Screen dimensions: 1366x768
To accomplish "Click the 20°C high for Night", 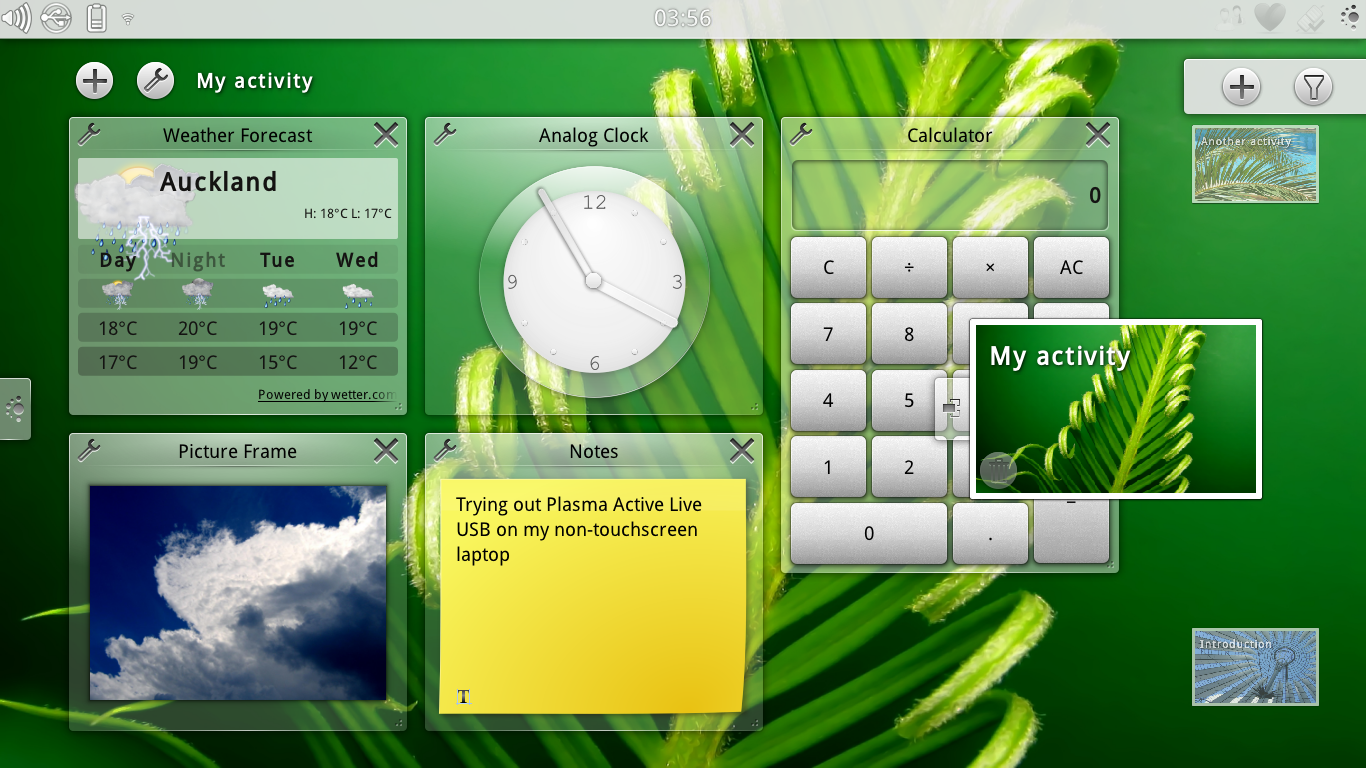I will tap(198, 328).
